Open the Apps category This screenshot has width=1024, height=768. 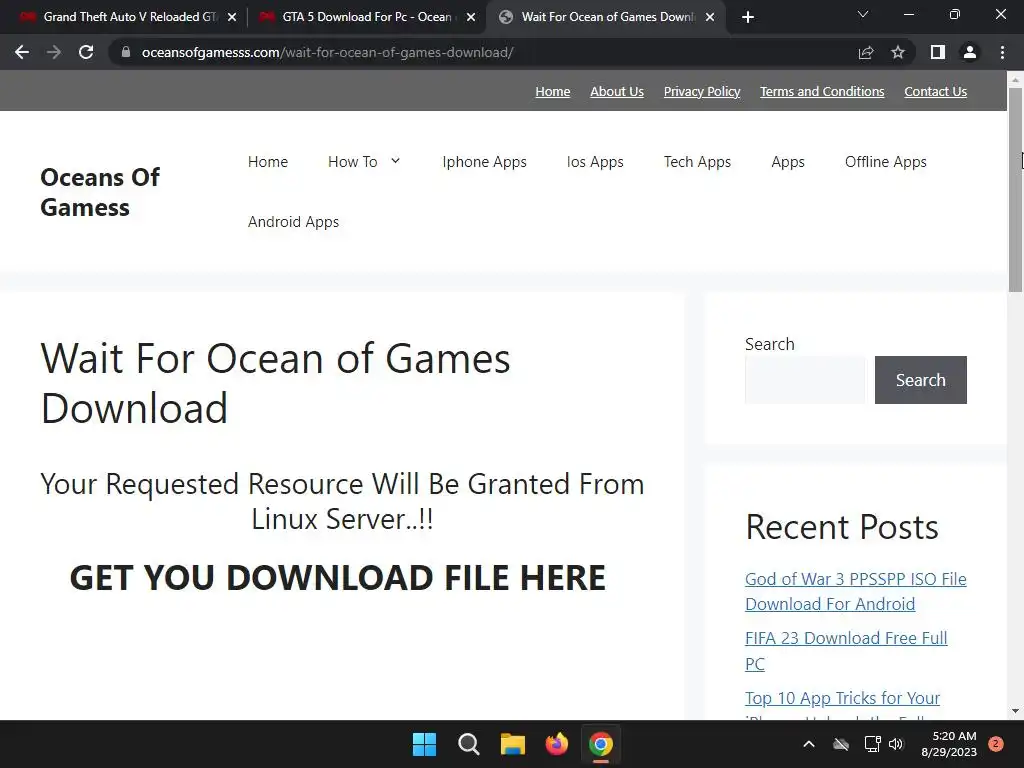788,162
